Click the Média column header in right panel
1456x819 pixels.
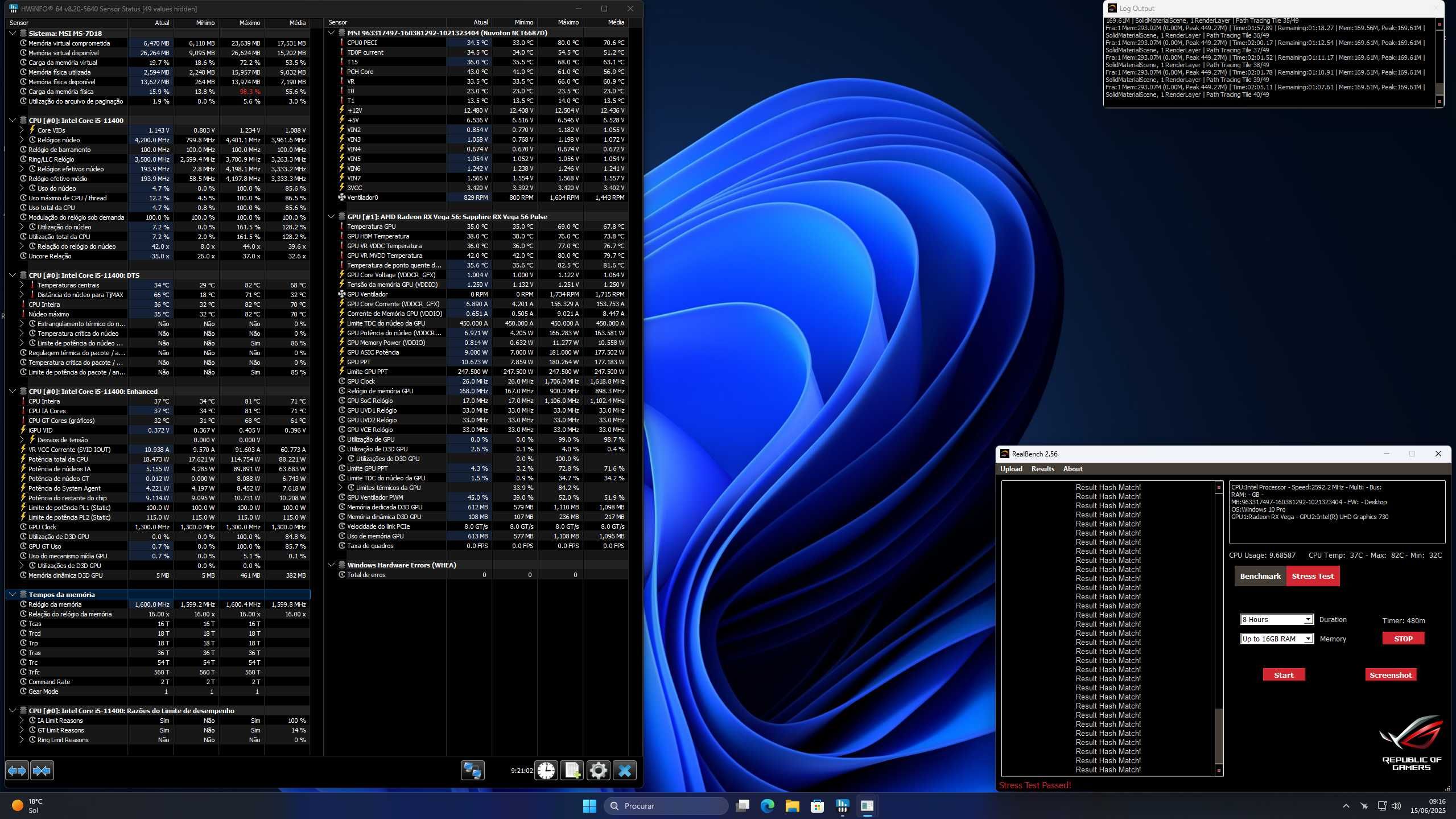click(605, 22)
